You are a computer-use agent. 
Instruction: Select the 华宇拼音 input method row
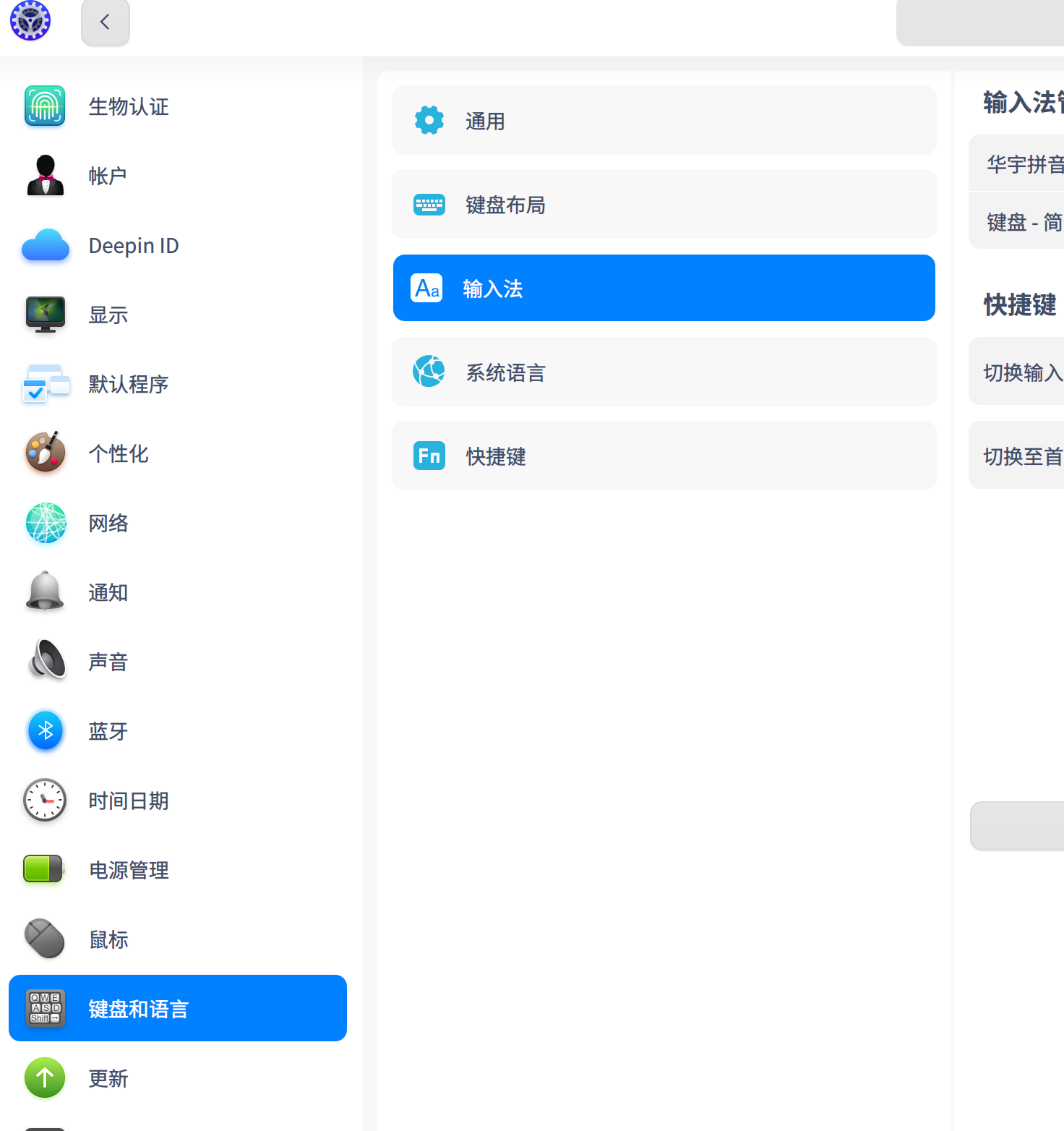coord(1016,163)
